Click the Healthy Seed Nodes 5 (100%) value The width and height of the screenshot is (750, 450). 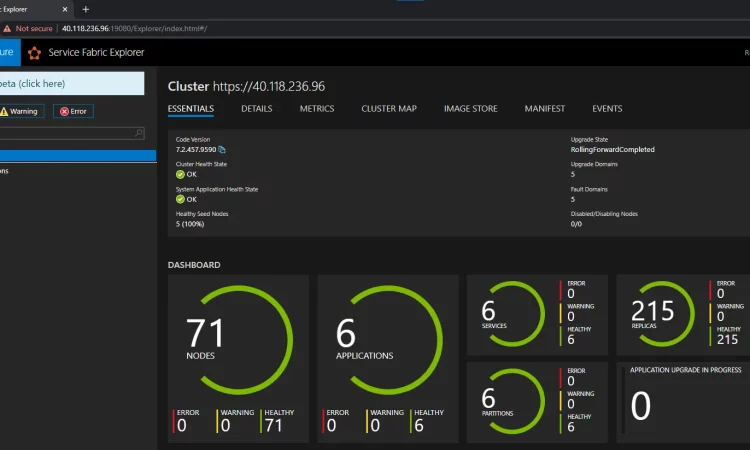click(190, 224)
